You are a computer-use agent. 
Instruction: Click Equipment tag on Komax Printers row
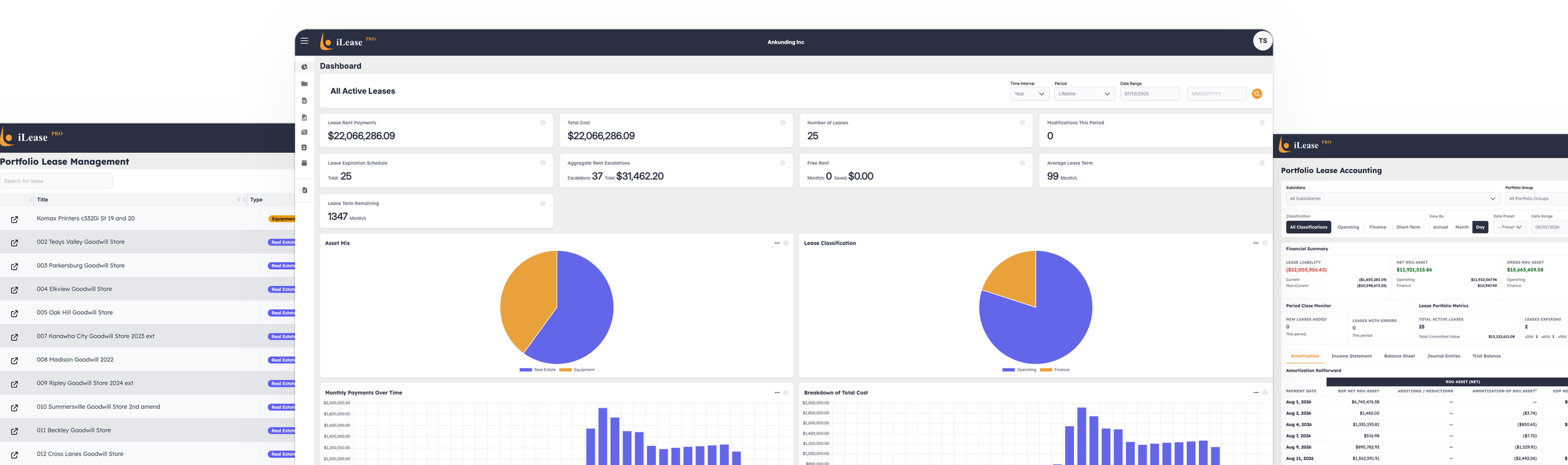(282, 219)
